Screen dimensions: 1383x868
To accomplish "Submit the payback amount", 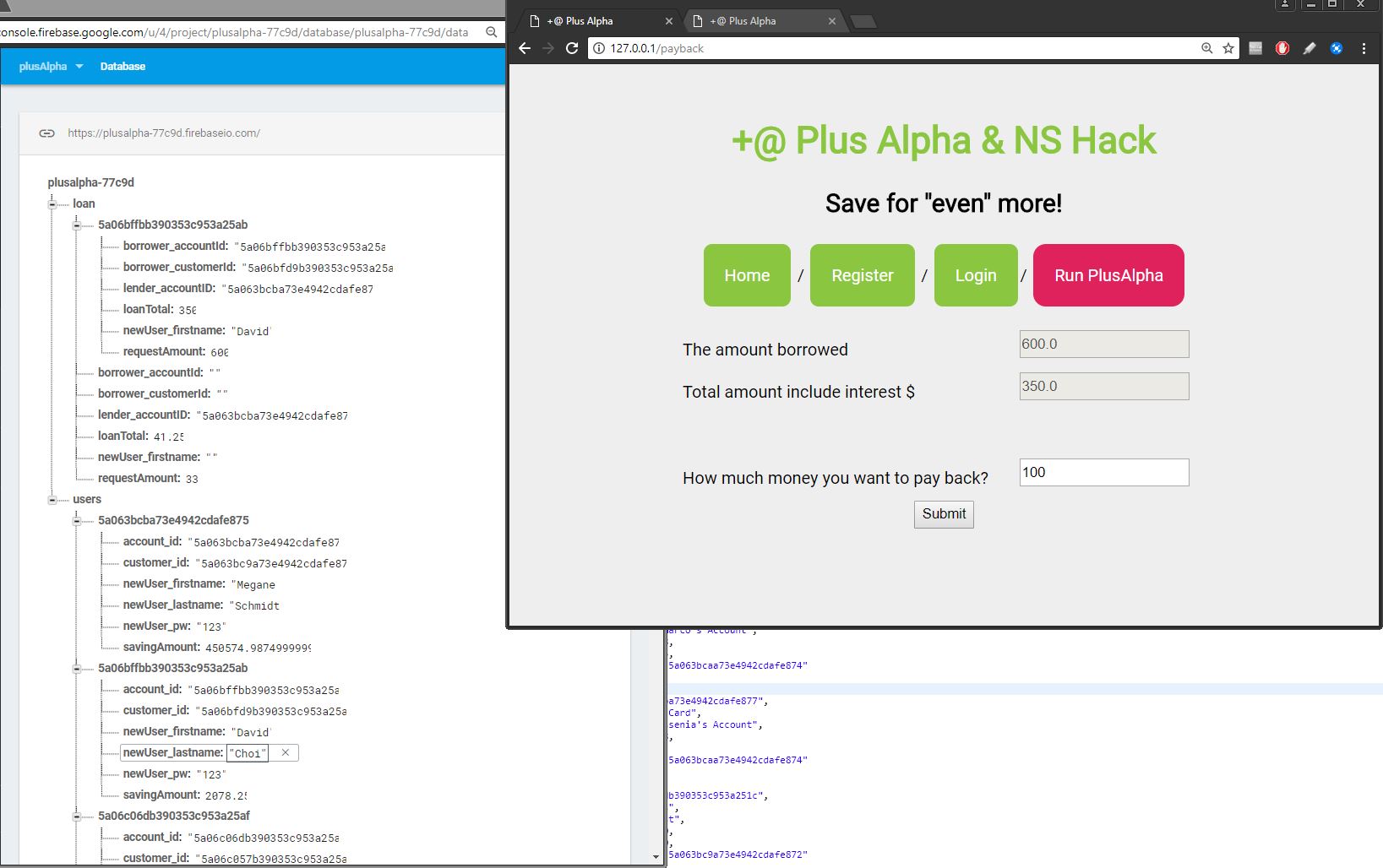I will click(x=944, y=514).
